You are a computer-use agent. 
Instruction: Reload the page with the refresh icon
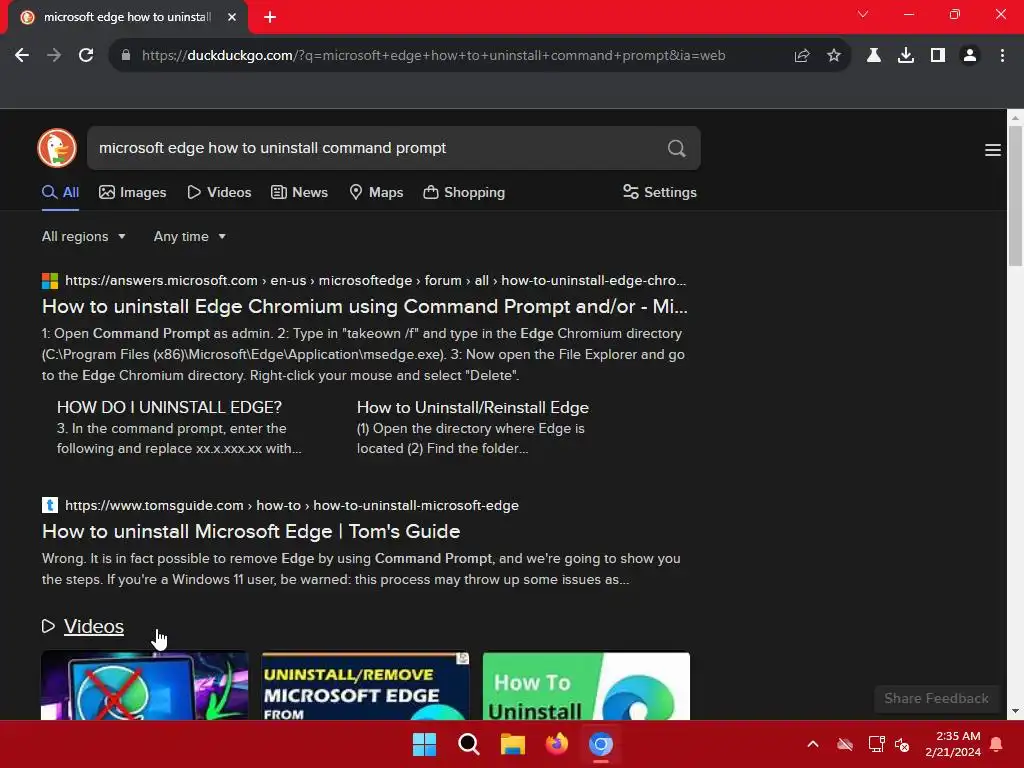(86, 56)
